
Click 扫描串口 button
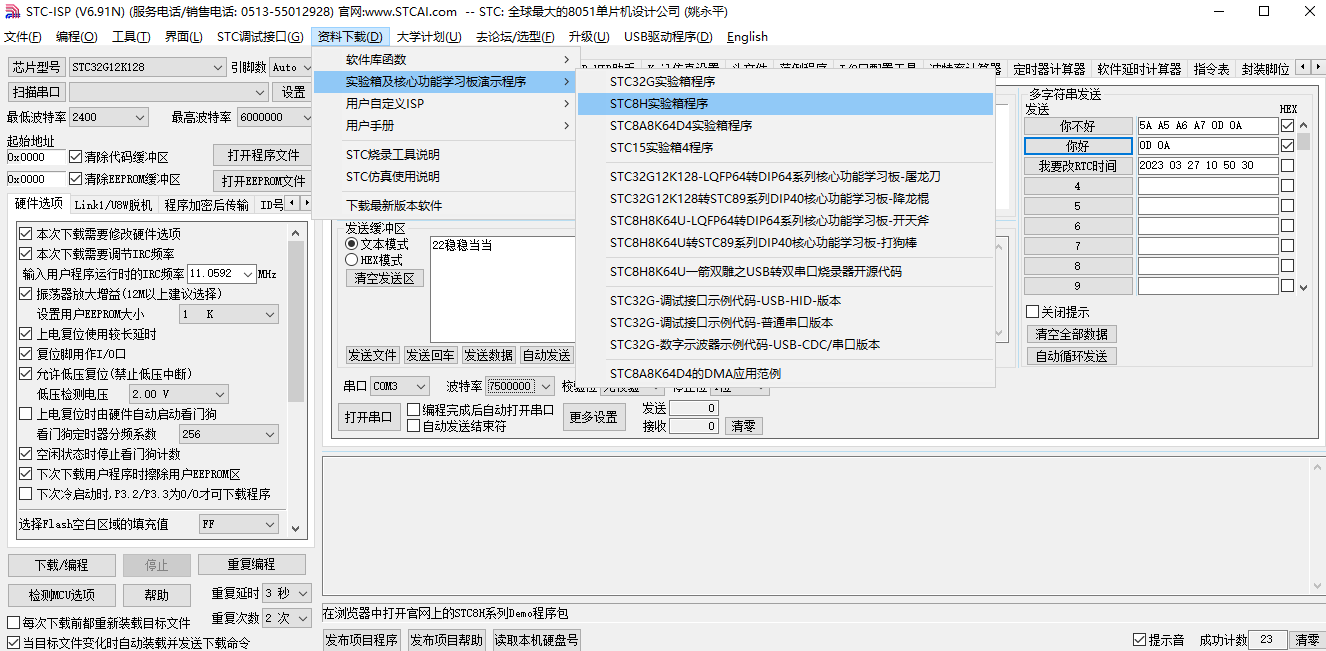(x=37, y=92)
